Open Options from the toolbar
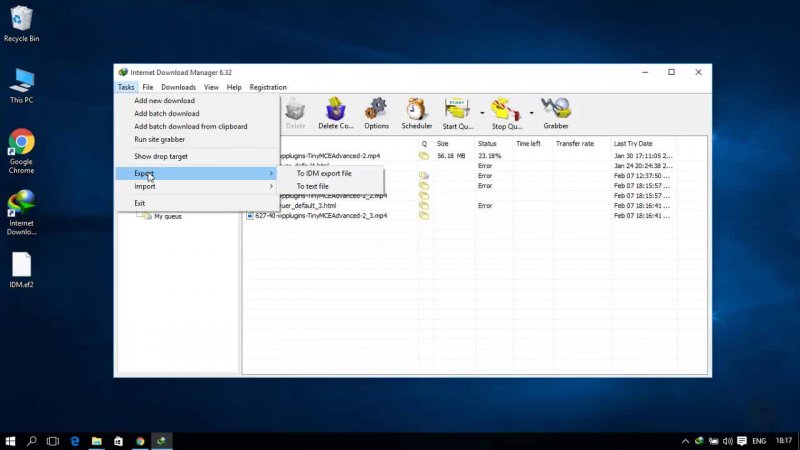This screenshot has width=800, height=450. click(376, 113)
